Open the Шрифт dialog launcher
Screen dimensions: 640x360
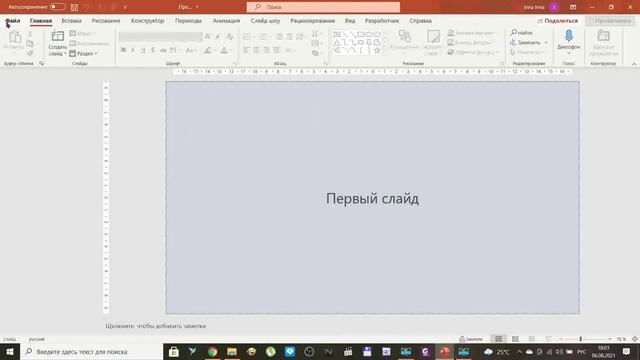[x=235, y=64]
